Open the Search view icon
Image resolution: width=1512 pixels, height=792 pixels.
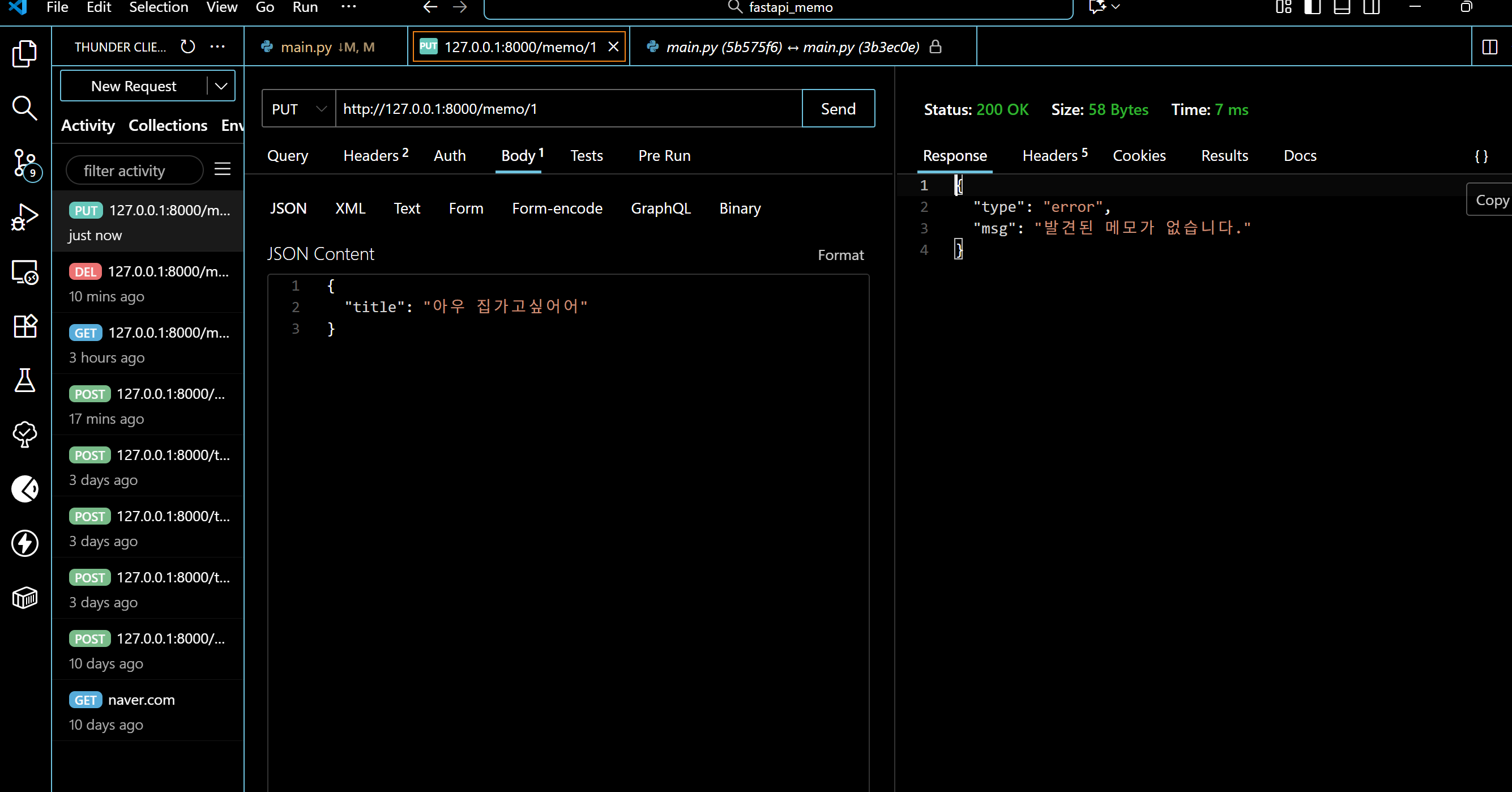coord(25,108)
